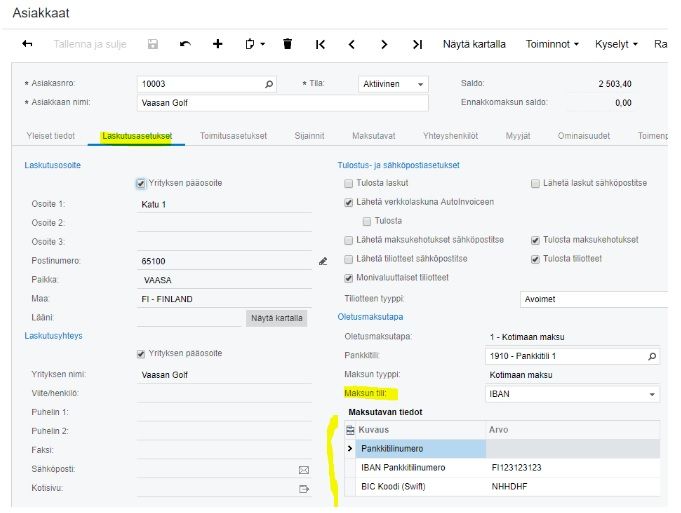Check the indented Tulosta checkbox

pos(367,222)
